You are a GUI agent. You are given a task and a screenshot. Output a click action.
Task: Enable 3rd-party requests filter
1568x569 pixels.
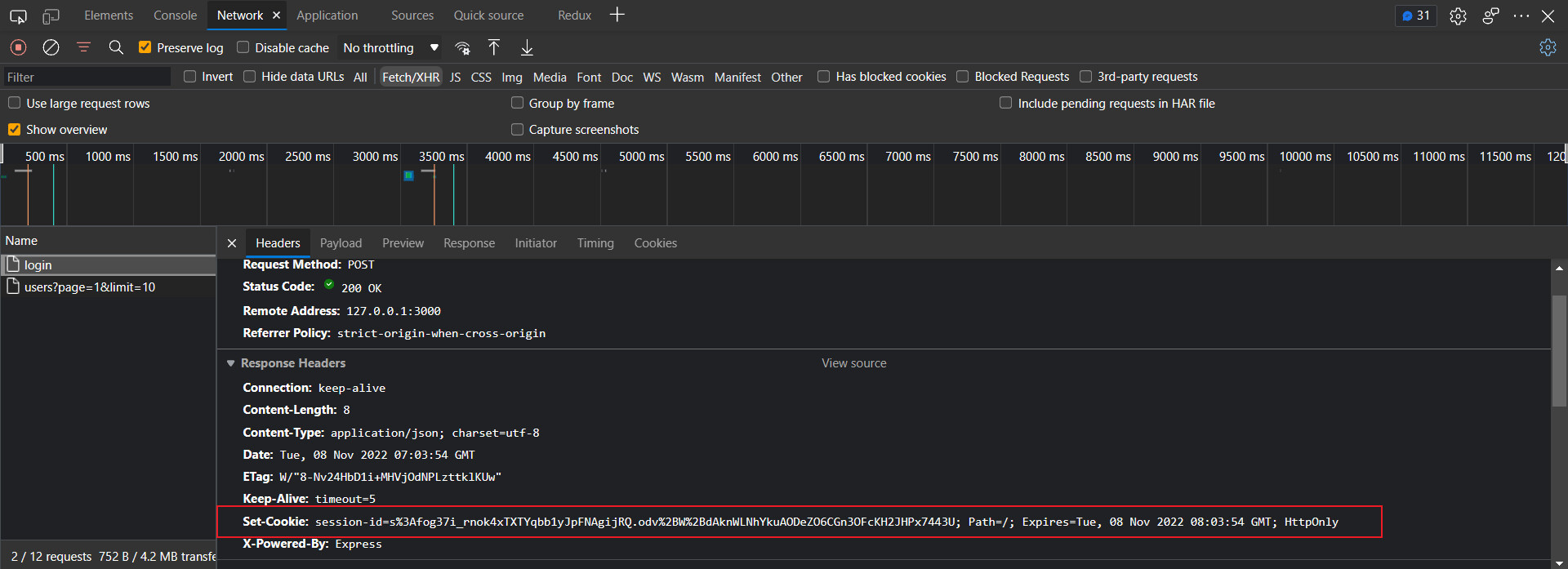1086,77
